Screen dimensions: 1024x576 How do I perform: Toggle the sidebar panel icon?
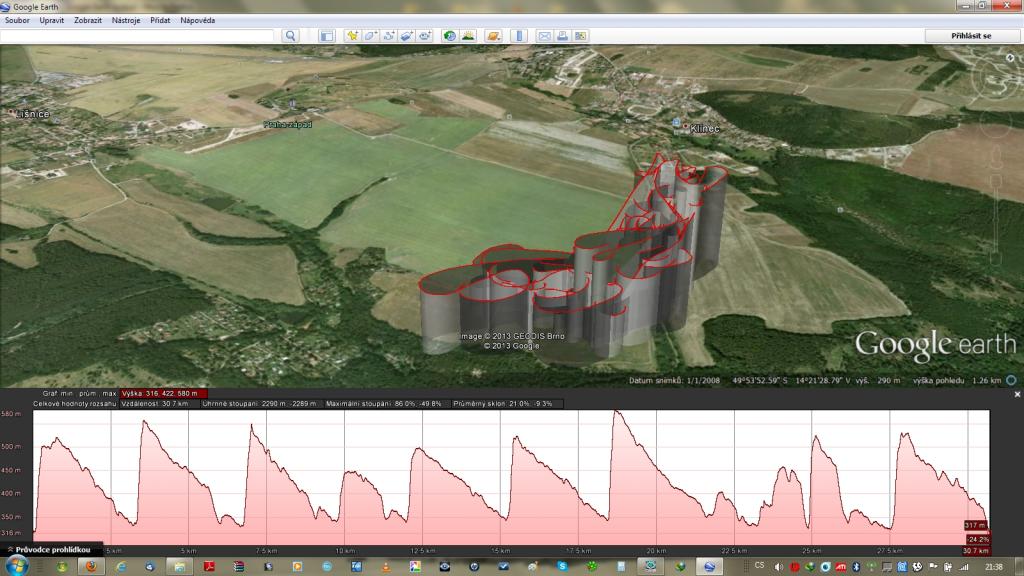click(x=326, y=36)
